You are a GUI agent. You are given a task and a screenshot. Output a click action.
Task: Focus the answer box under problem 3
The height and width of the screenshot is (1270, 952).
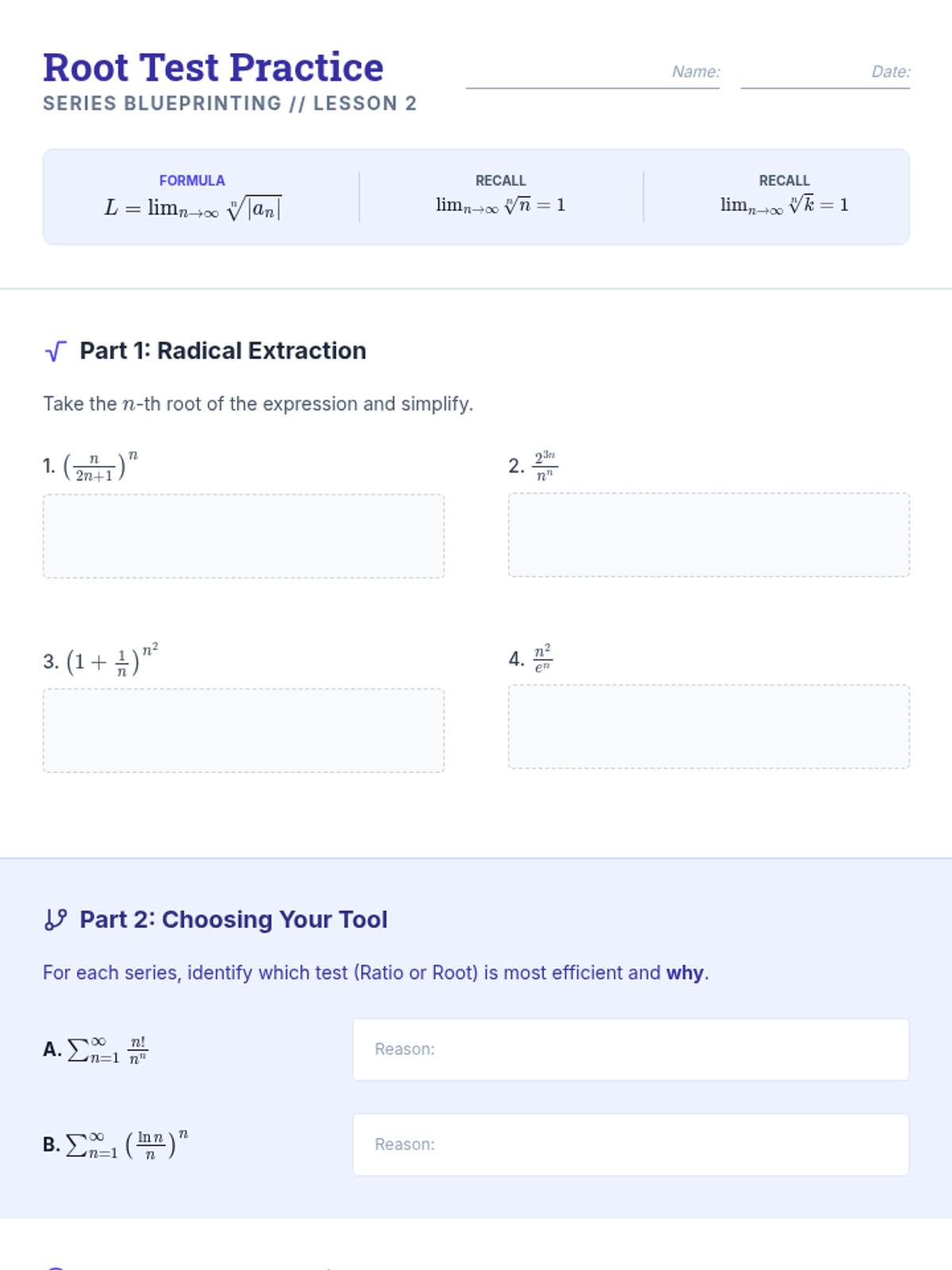click(243, 730)
